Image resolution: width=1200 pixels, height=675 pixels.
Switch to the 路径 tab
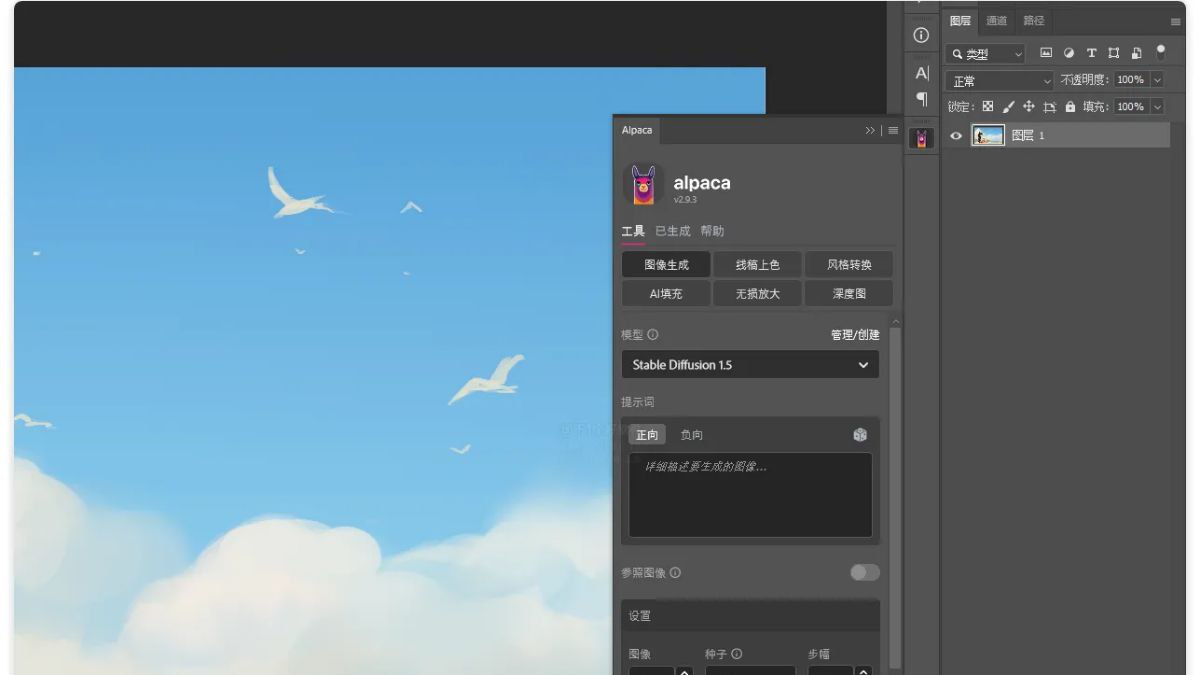[1033, 20]
